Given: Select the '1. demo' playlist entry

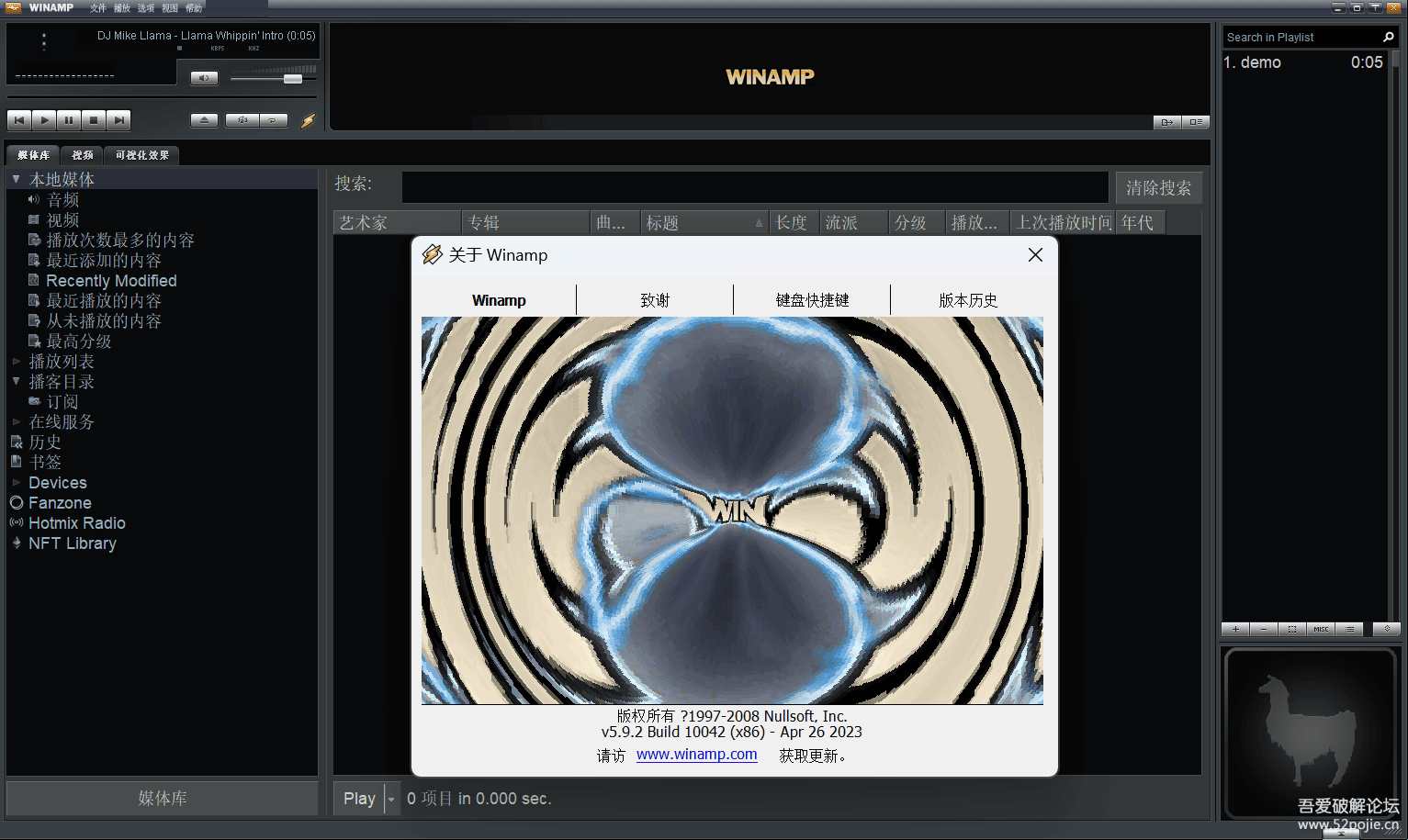Looking at the screenshot, I should (x=1303, y=62).
